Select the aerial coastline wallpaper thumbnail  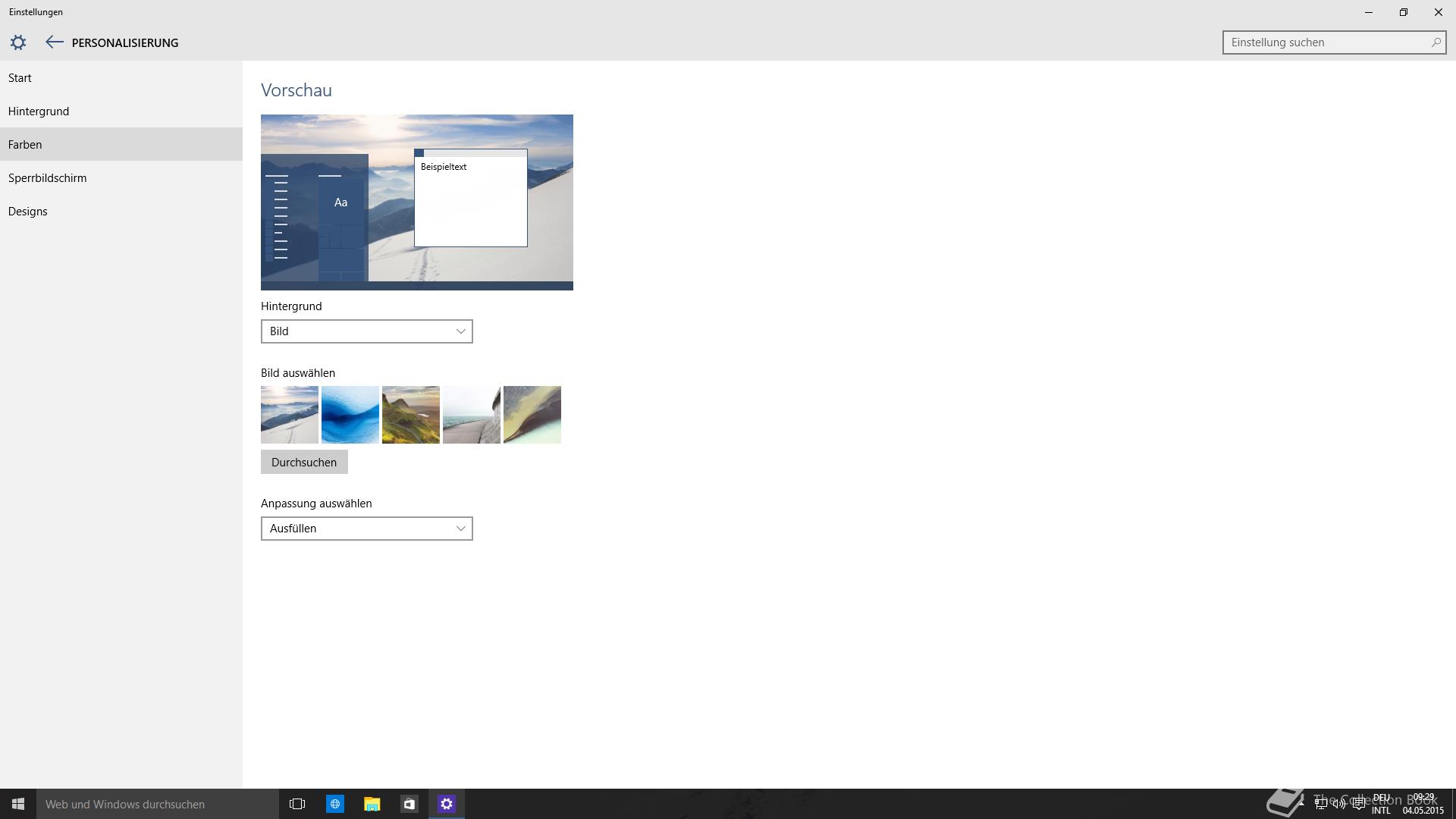[x=532, y=415]
